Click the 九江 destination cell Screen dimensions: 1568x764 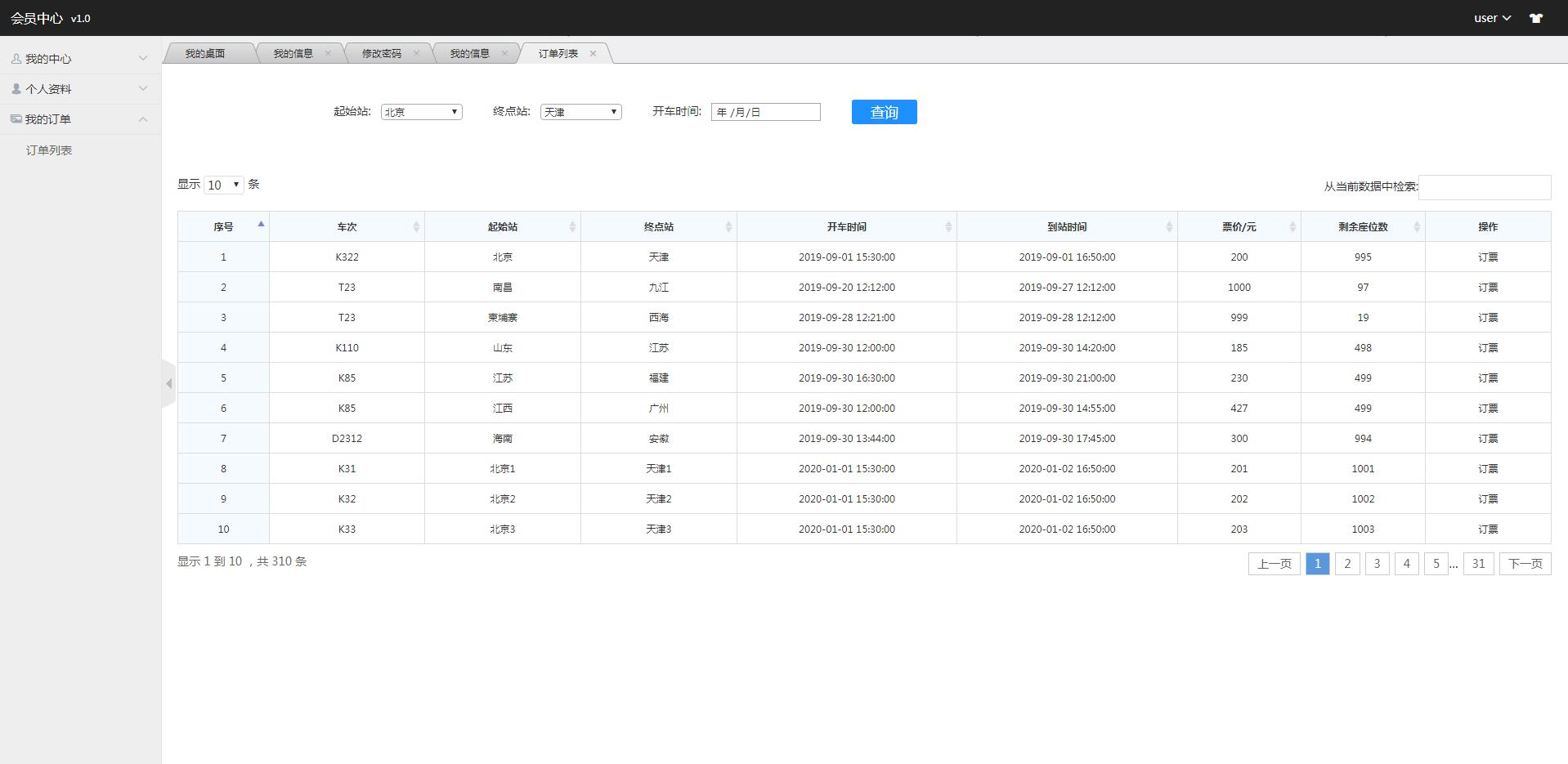tap(659, 288)
